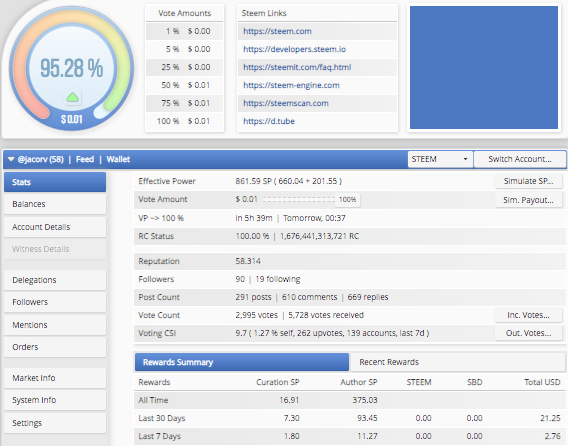Open the Sim. Payout button
Viewport: 568px width, 446px height.
pos(528,200)
